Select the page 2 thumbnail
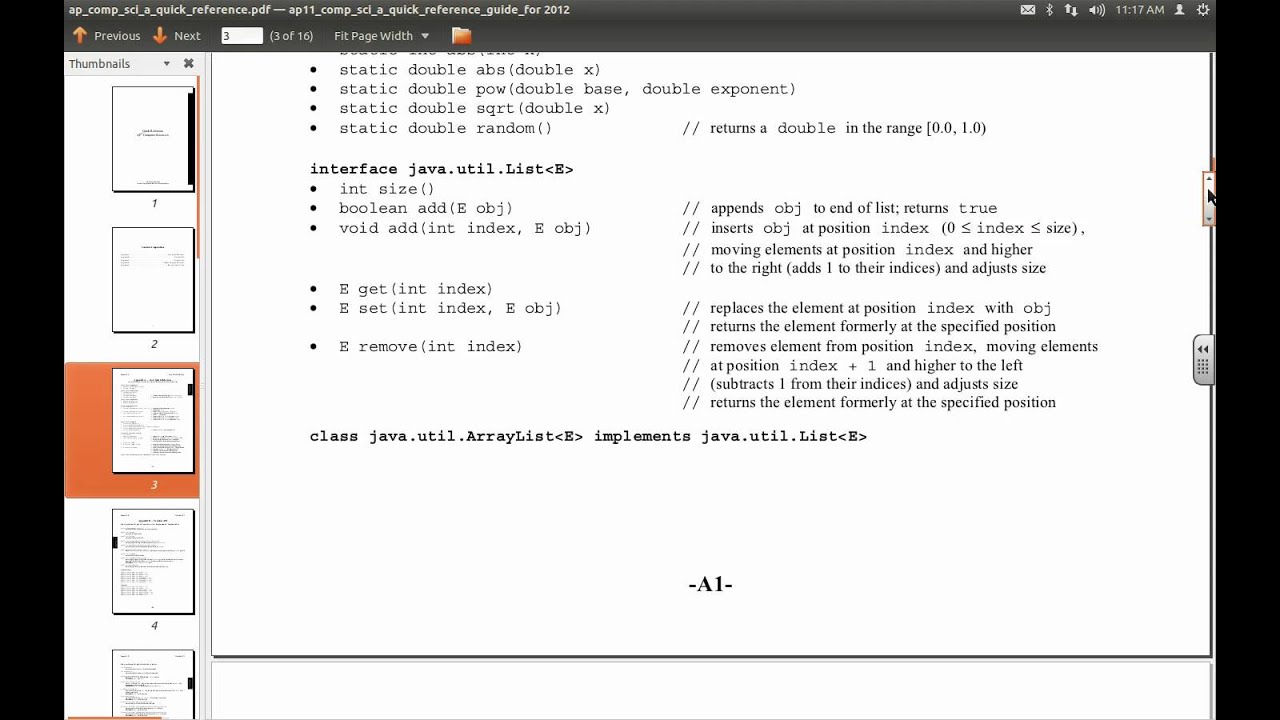1280x720 pixels. pyautogui.click(x=153, y=280)
